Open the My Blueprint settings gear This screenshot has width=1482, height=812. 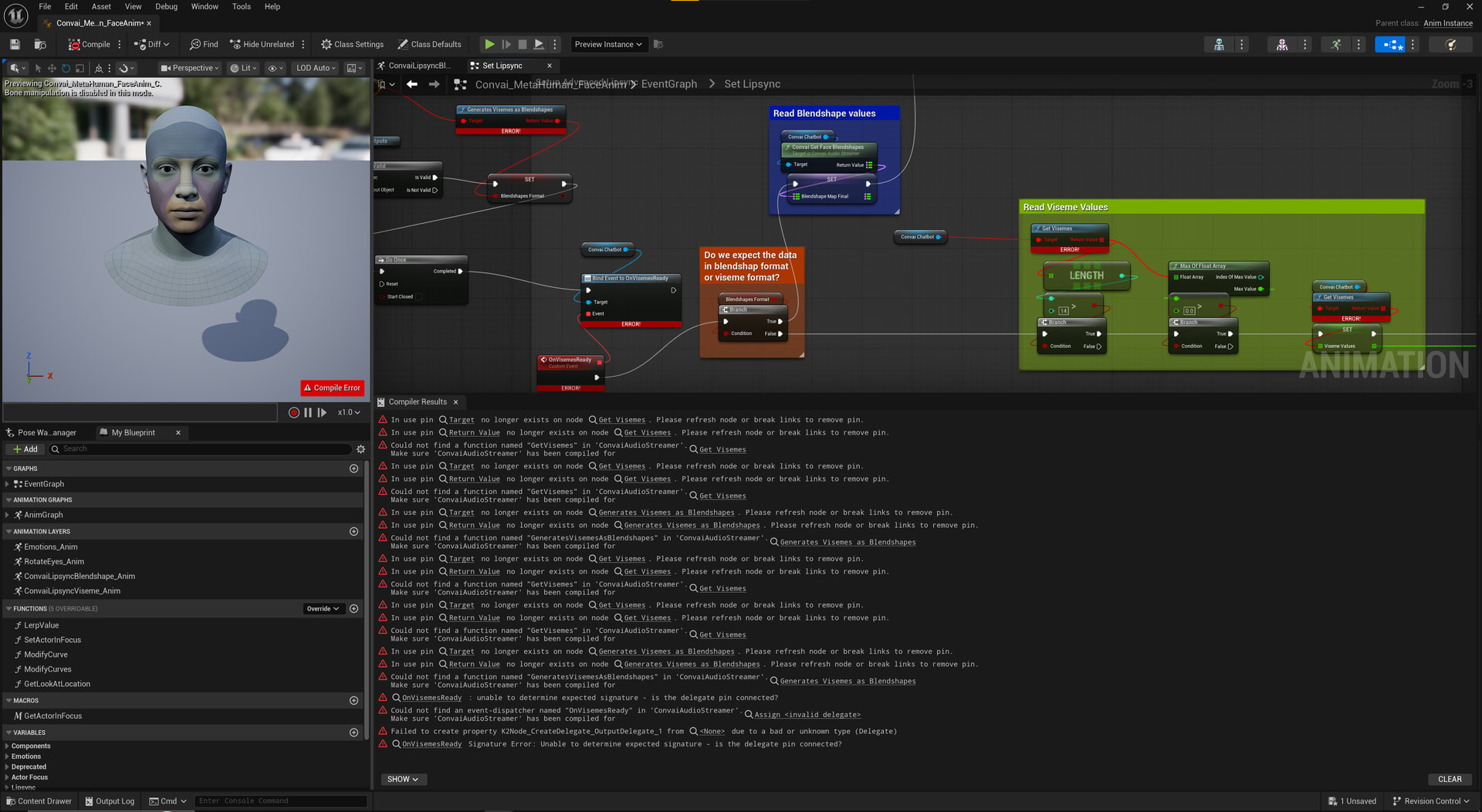360,449
